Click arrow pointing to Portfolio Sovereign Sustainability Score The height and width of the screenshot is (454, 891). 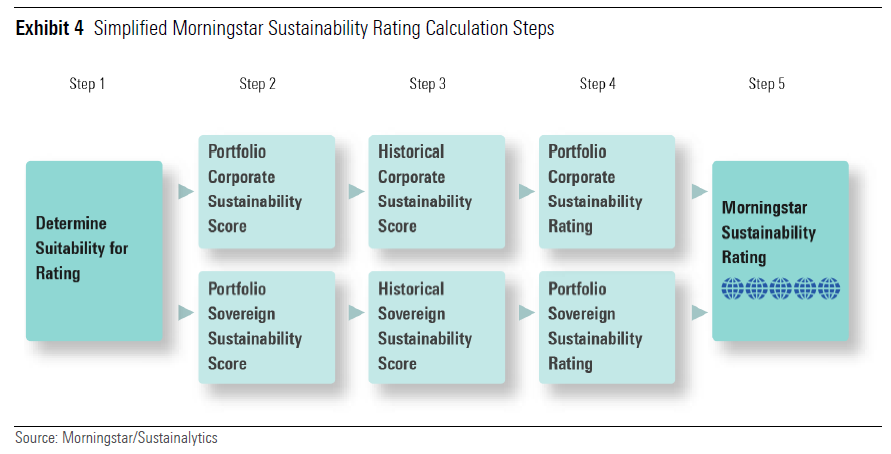[185, 313]
